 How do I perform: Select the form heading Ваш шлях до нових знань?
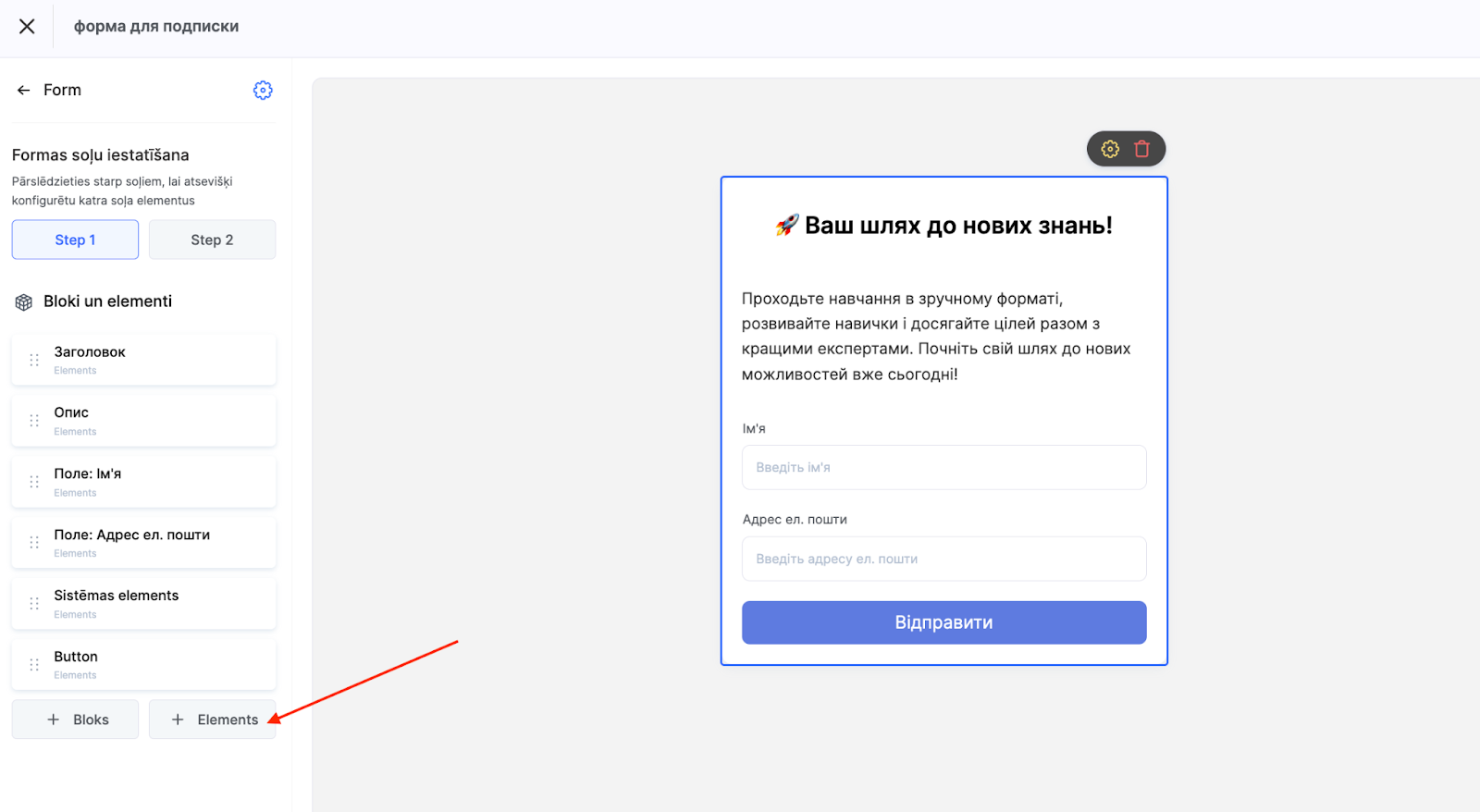pos(943,226)
